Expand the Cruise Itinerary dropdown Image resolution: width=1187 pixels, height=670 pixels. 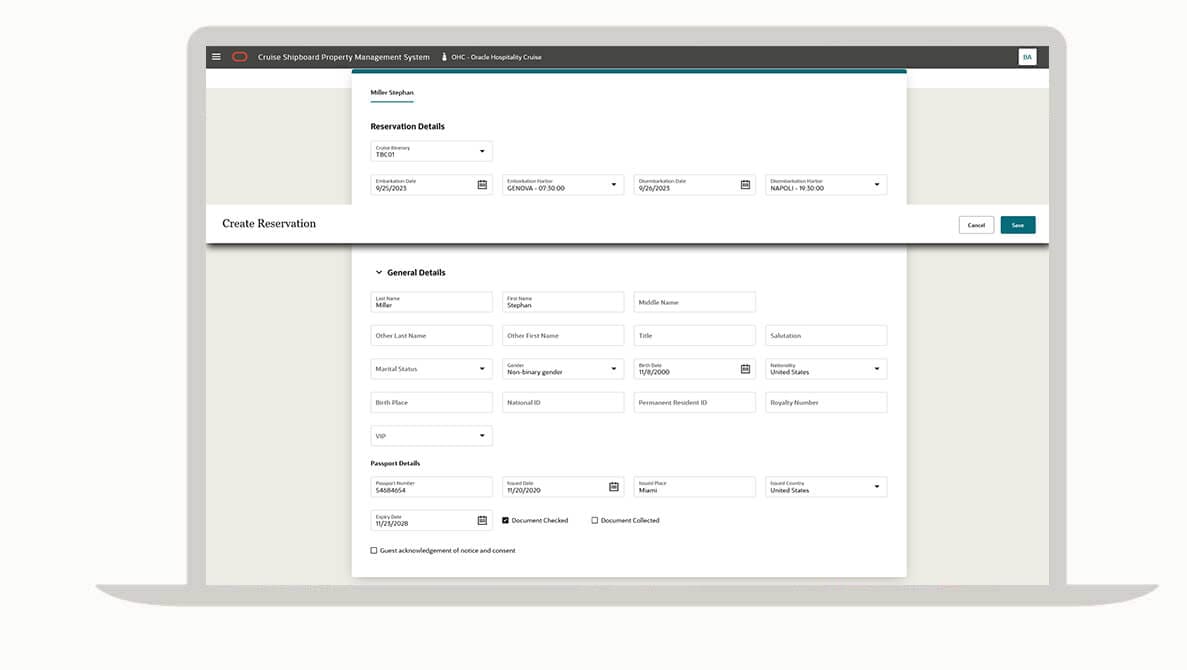pyautogui.click(x=481, y=152)
